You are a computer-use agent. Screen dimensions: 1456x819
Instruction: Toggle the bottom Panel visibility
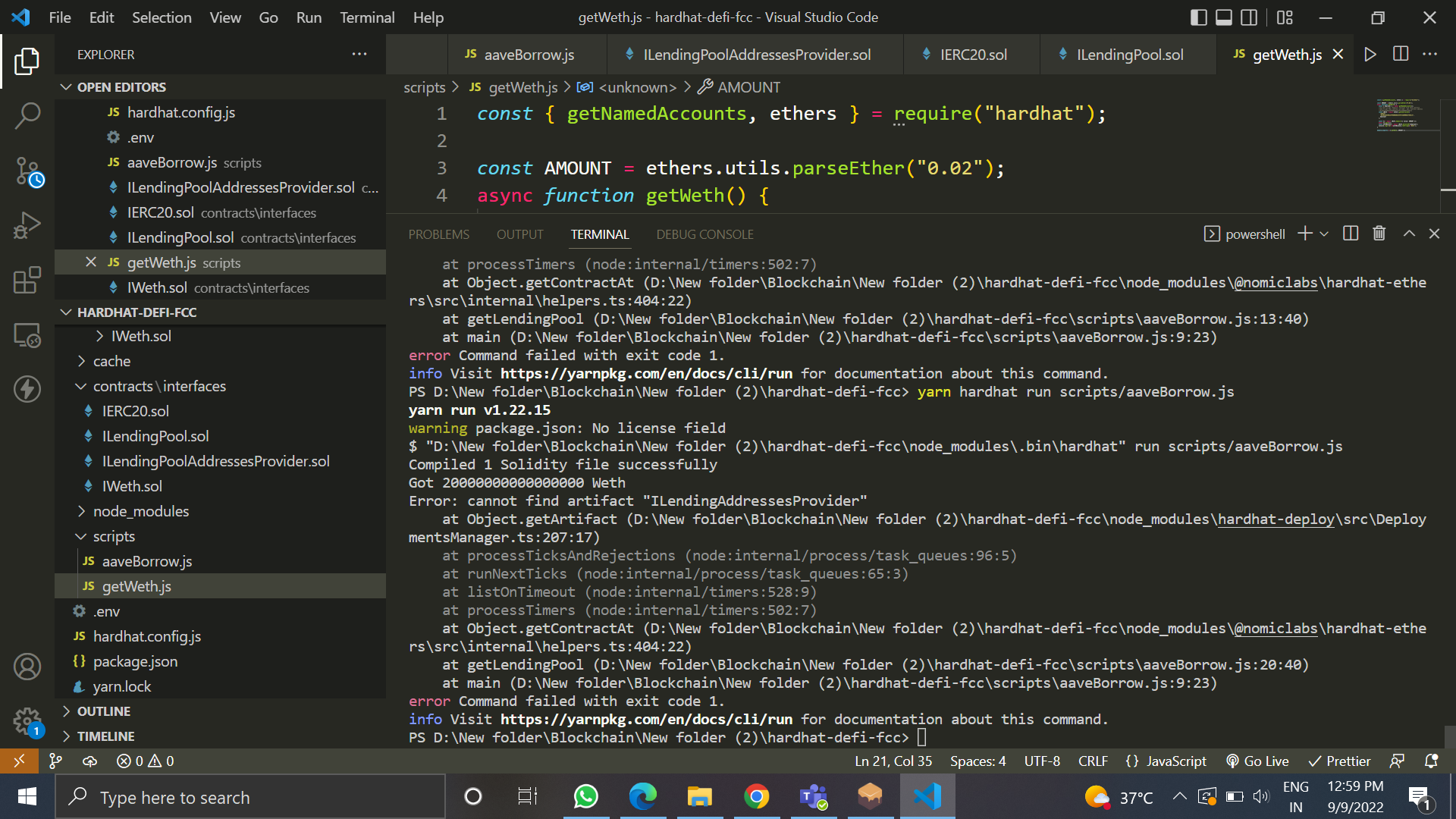pos(1224,17)
